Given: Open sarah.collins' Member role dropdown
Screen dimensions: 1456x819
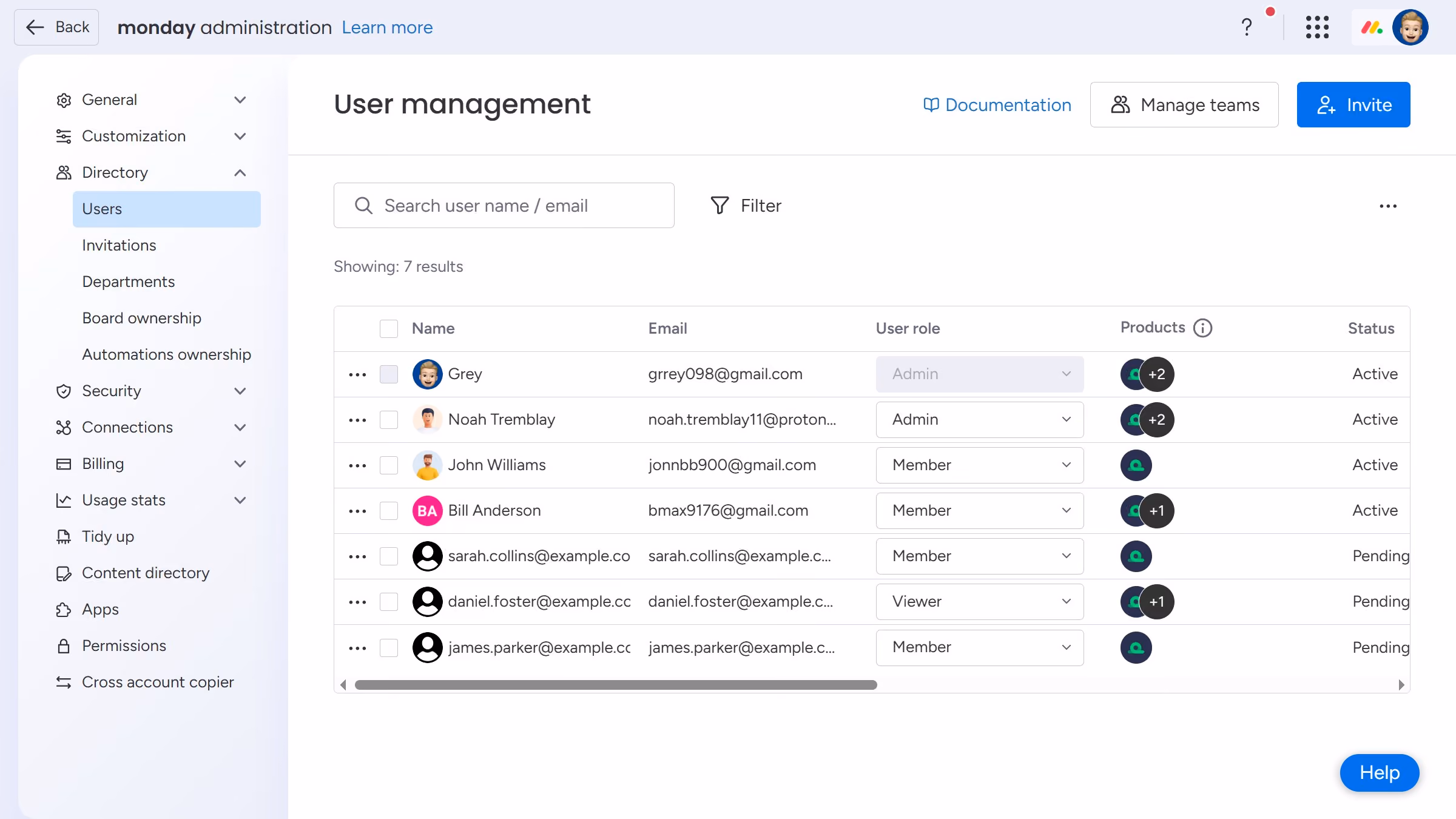Looking at the screenshot, I should click(x=980, y=556).
